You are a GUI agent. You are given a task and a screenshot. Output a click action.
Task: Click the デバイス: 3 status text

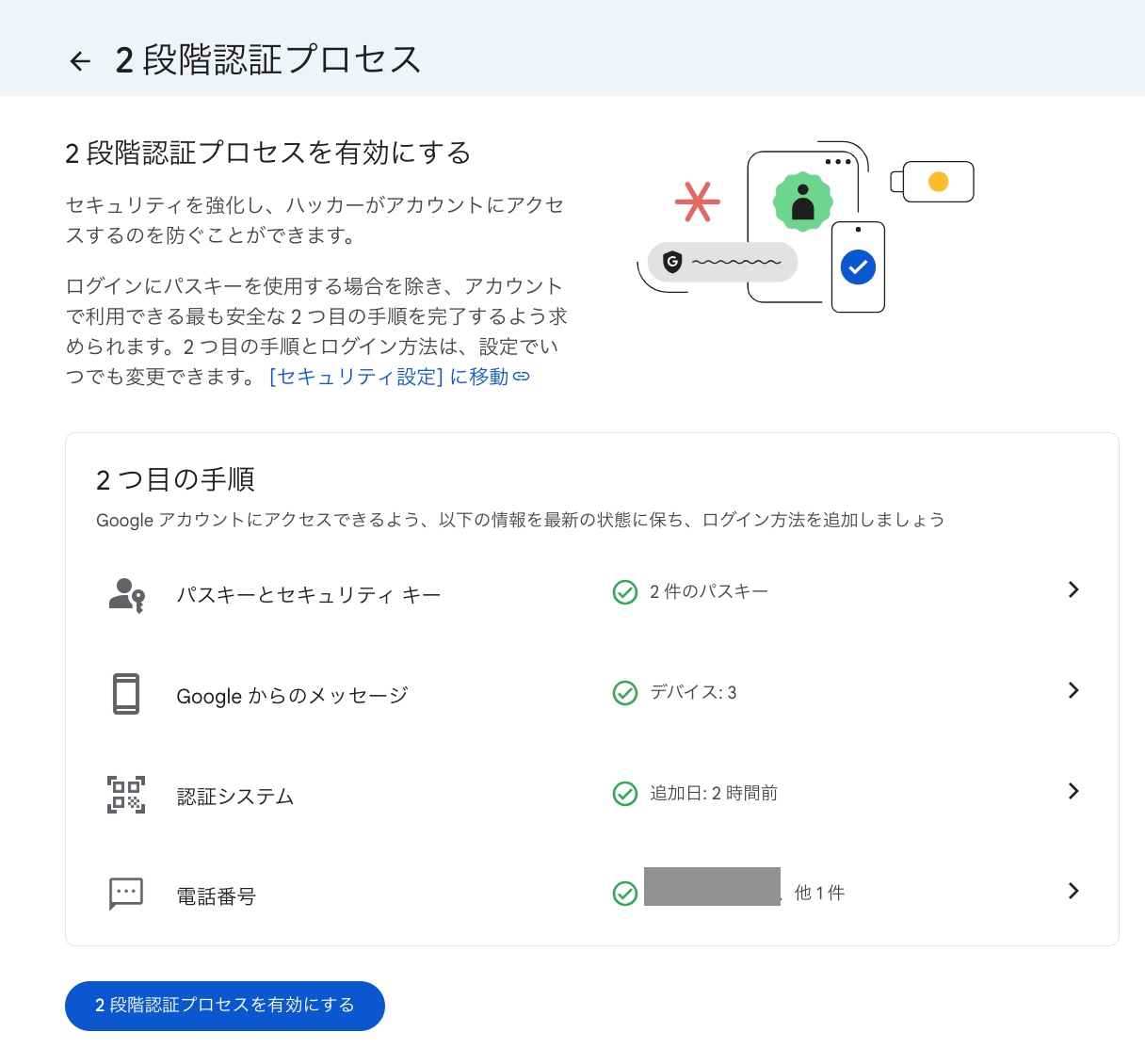pos(693,692)
